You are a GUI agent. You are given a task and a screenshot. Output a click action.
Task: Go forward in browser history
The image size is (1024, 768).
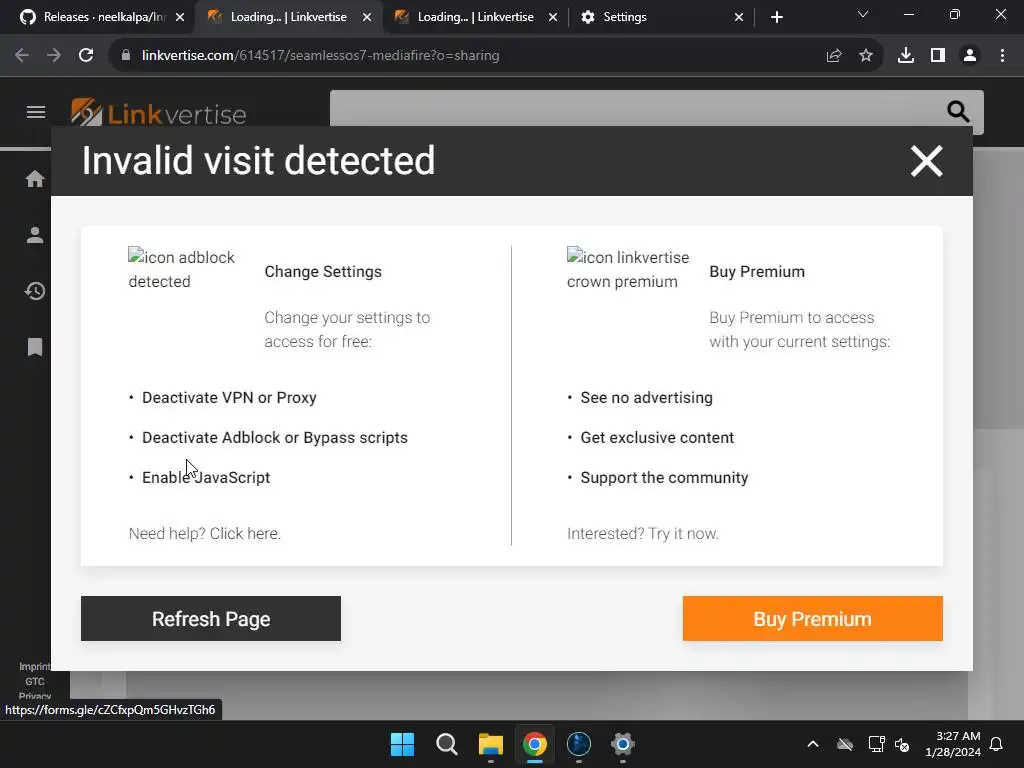tap(54, 56)
